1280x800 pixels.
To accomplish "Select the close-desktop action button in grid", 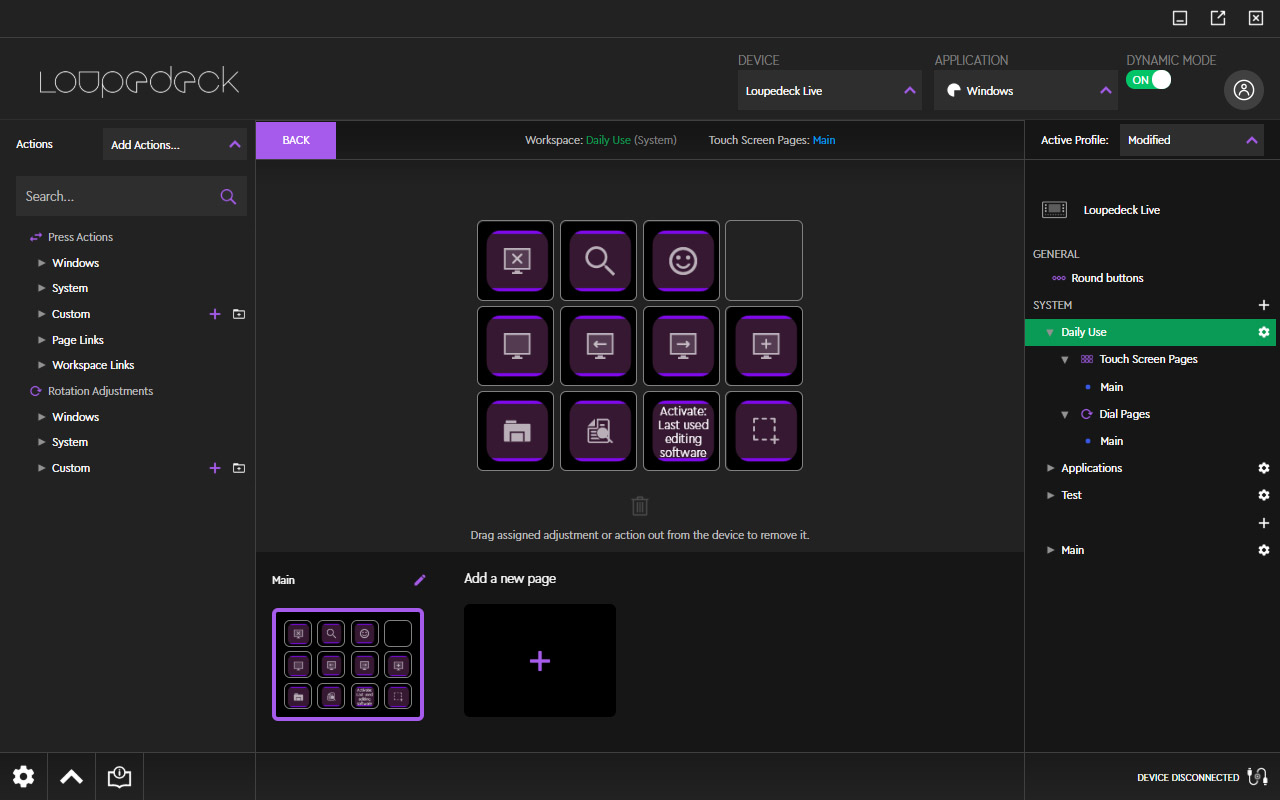I will point(515,260).
